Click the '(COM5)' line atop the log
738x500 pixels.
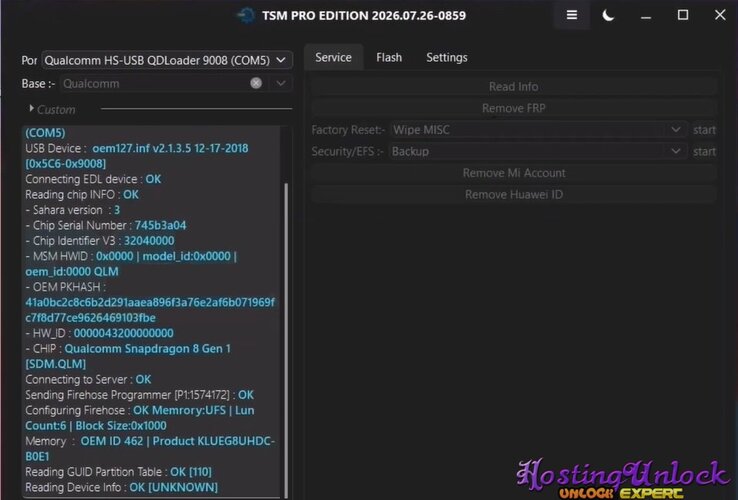pos(45,133)
